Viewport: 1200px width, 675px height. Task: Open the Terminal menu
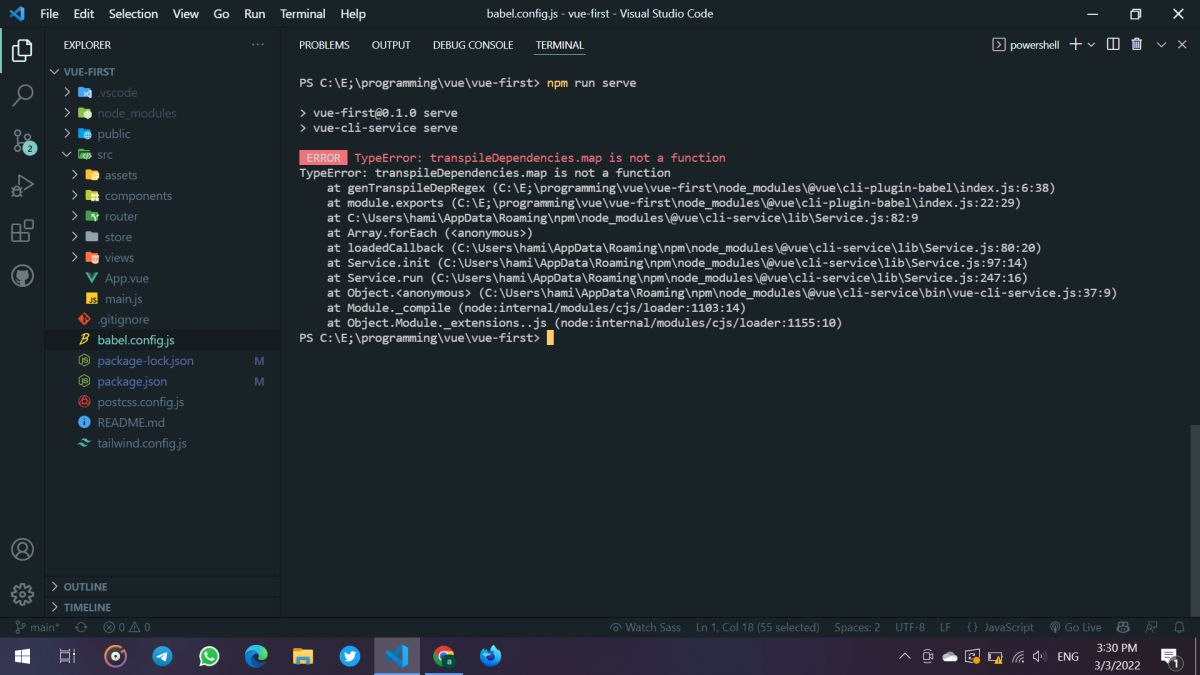[x=303, y=14]
